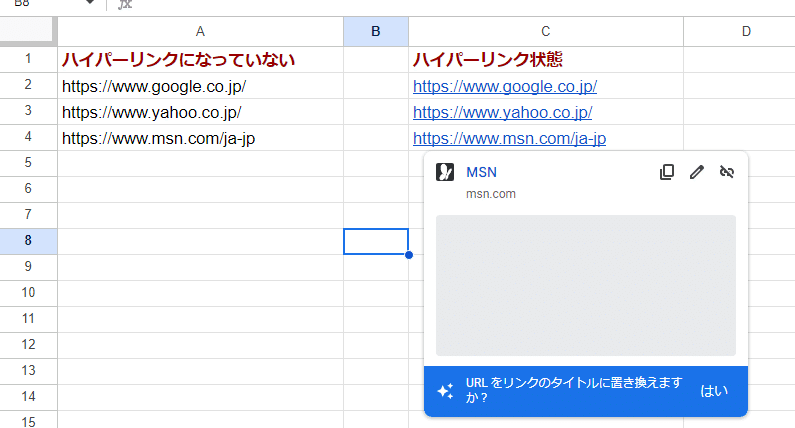The image size is (795, 428).
Task: Select row 1 header
Action: tap(28, 59)
